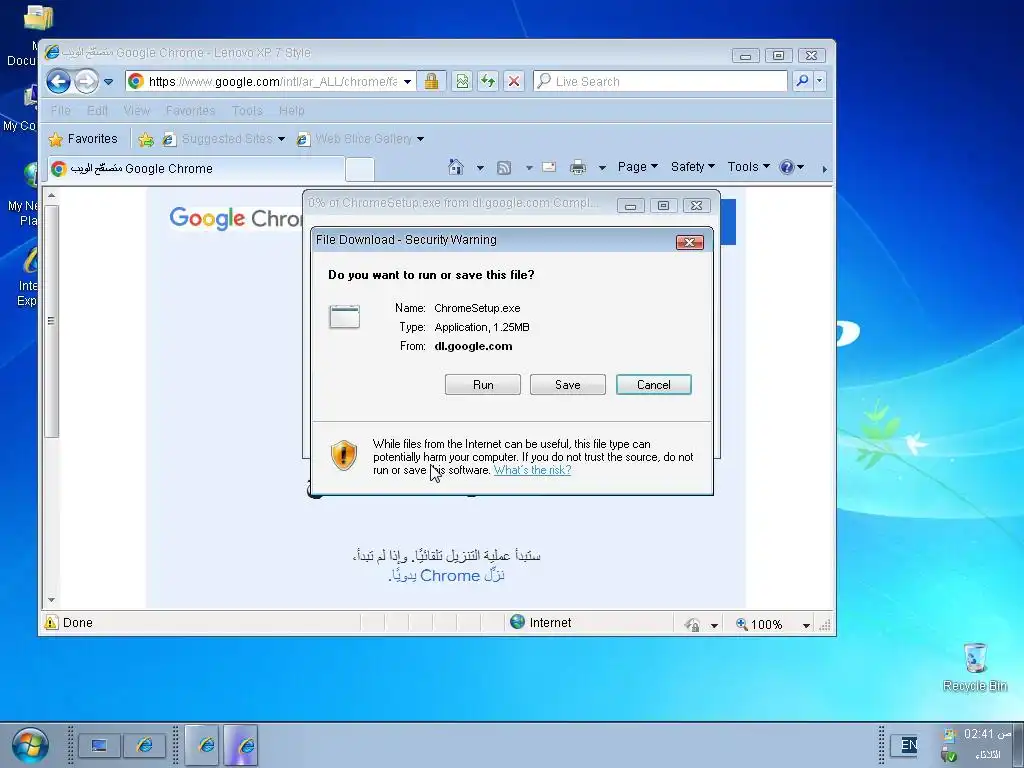Click scroll down arrow on page scrollbar
The image size is (1024, 768).
point(51,600)
